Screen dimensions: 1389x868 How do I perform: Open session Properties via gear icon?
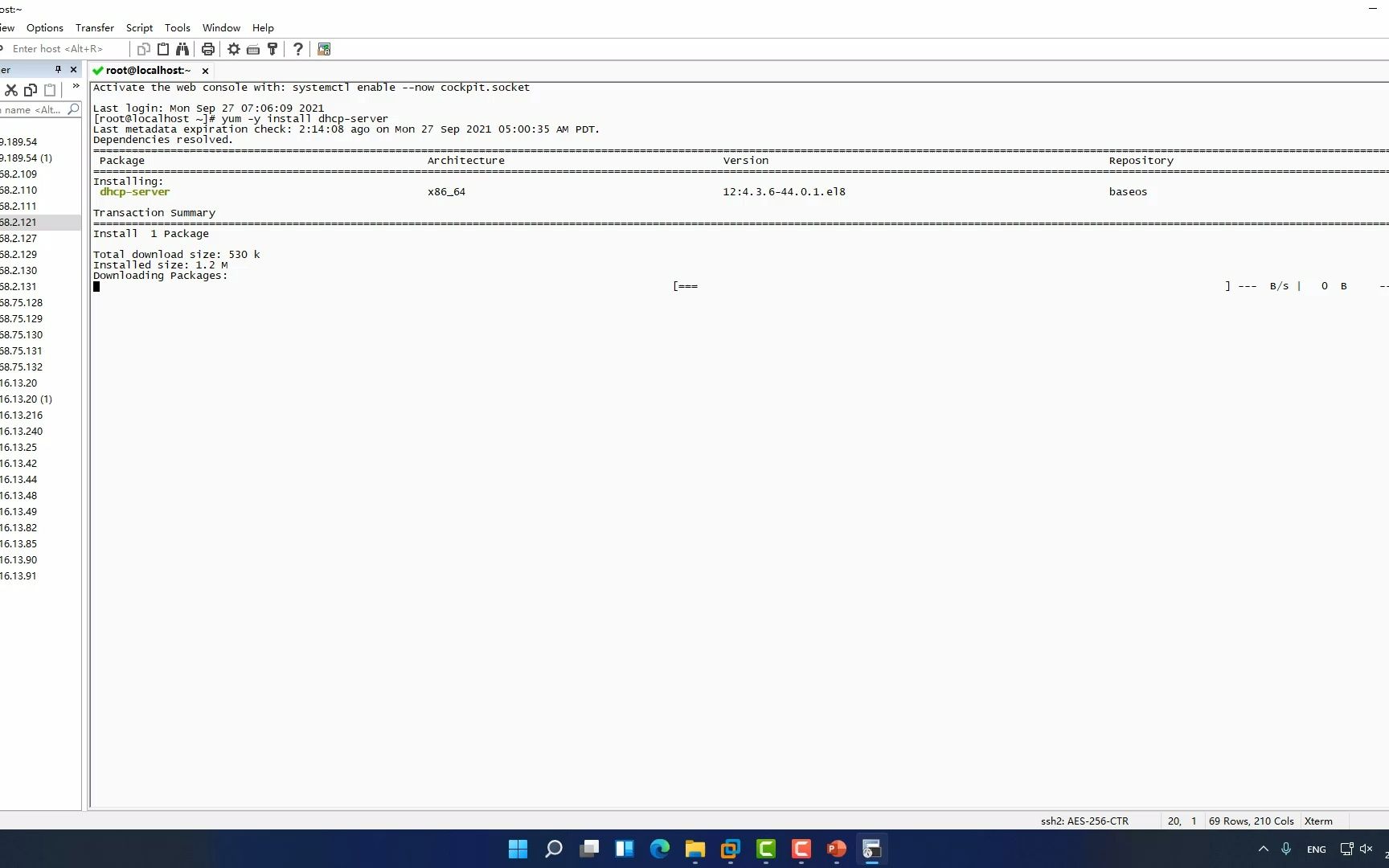tap(233, 49)
